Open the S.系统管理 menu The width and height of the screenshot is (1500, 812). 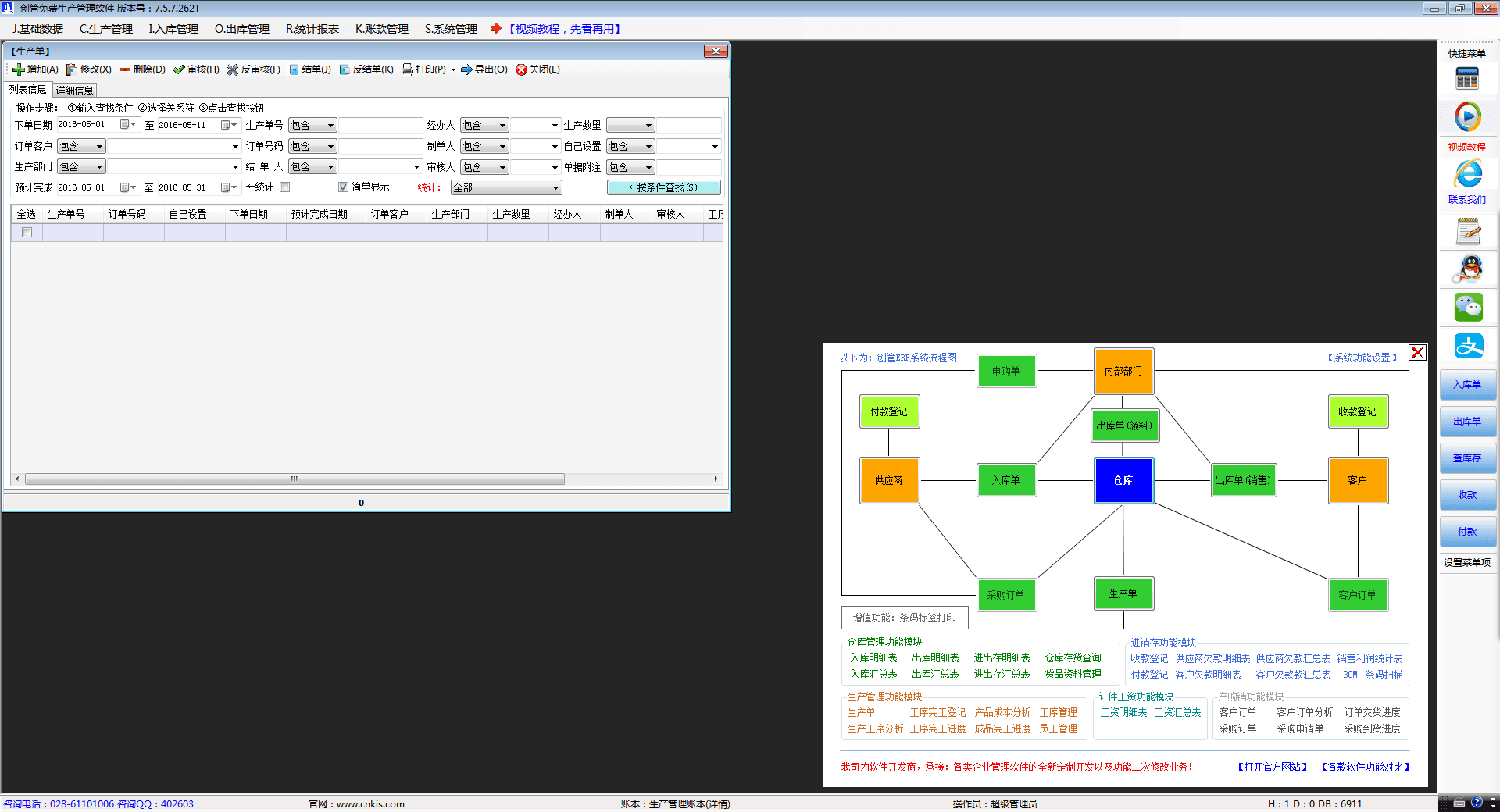tap(451, 29)
